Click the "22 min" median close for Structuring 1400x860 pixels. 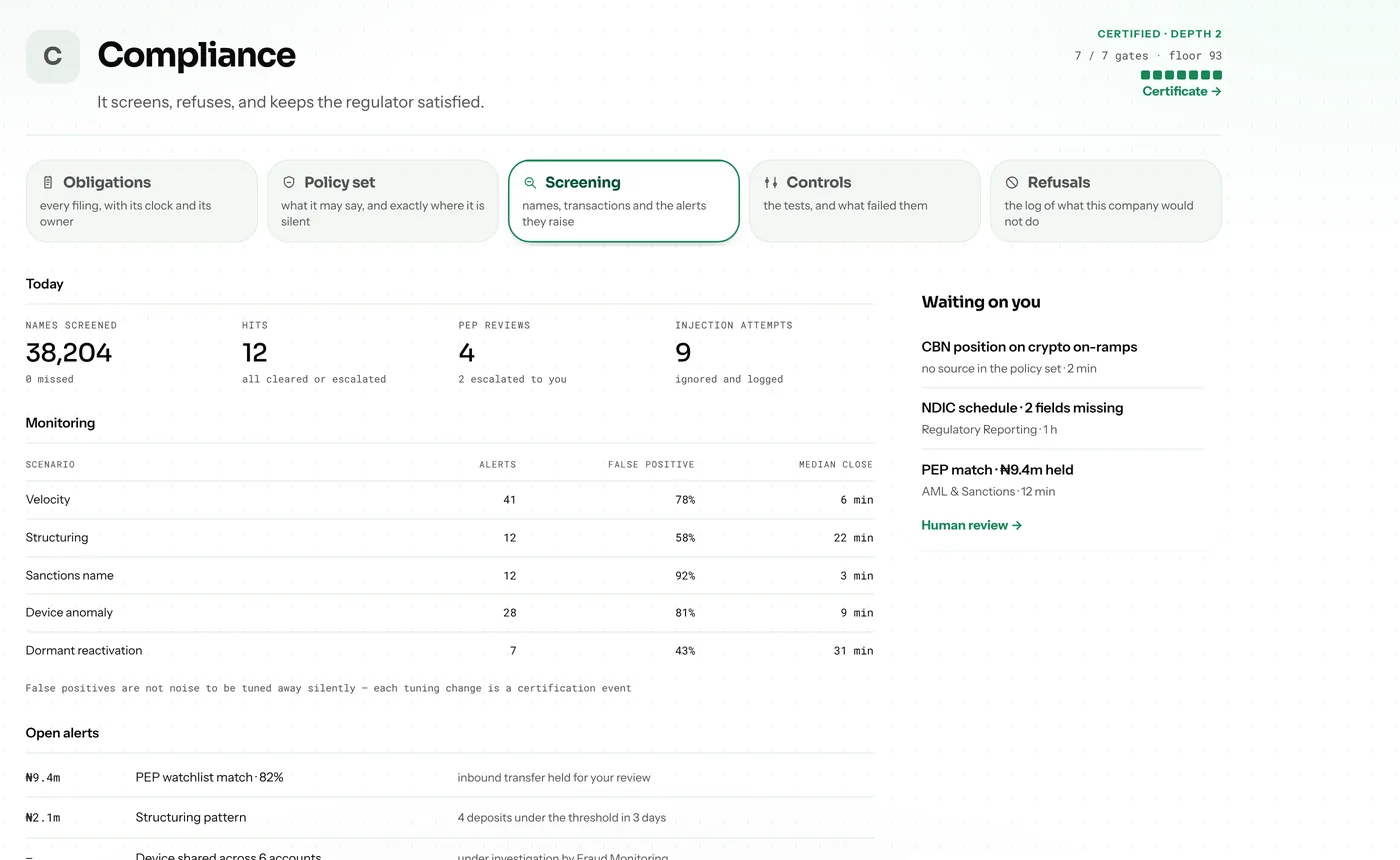coord(853,538)
